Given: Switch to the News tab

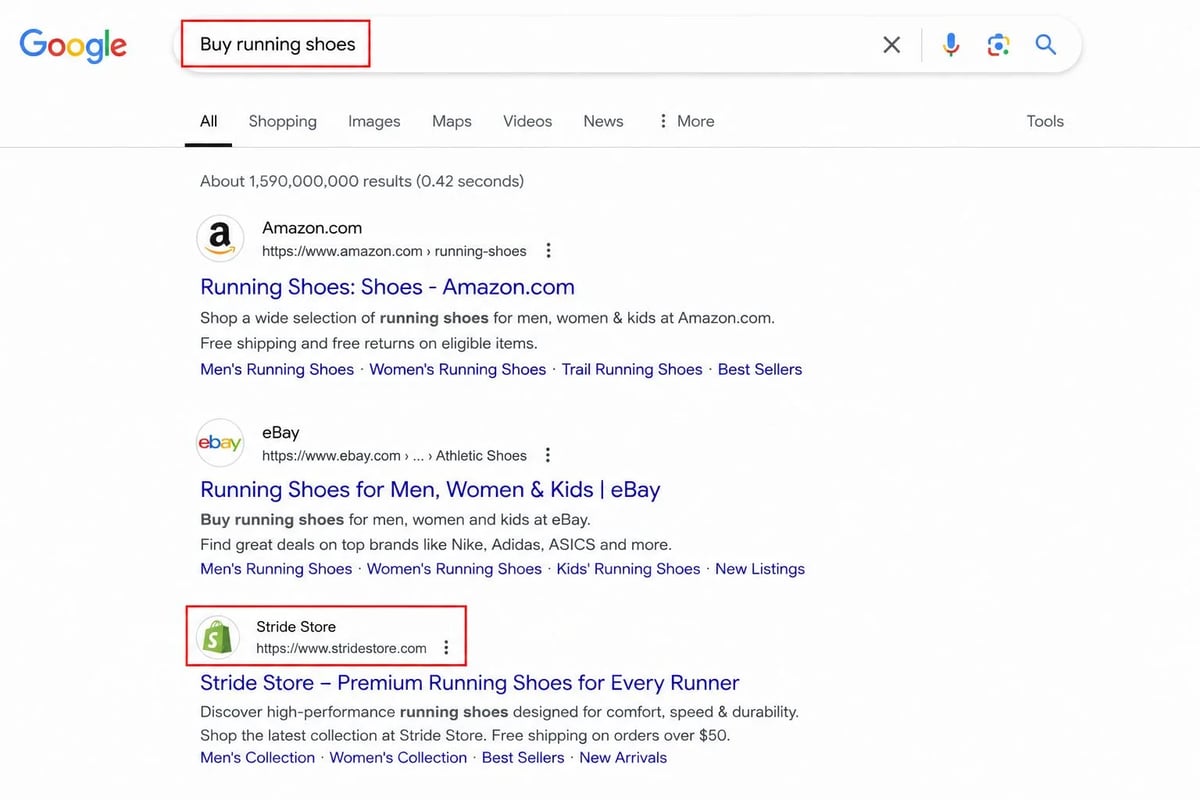Looking at the screenshot, I should point(603,121).
